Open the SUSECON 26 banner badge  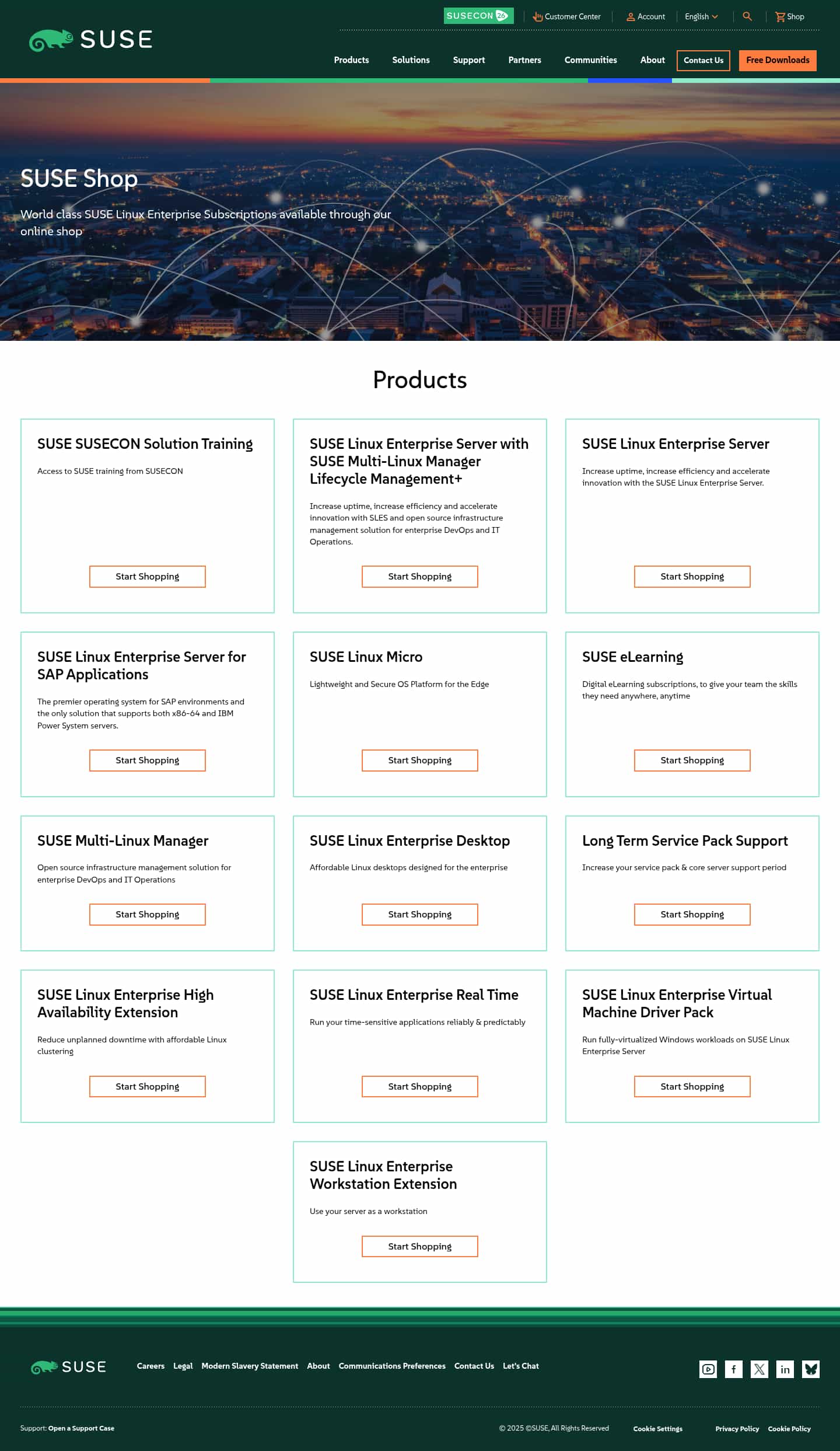(478, 16)
